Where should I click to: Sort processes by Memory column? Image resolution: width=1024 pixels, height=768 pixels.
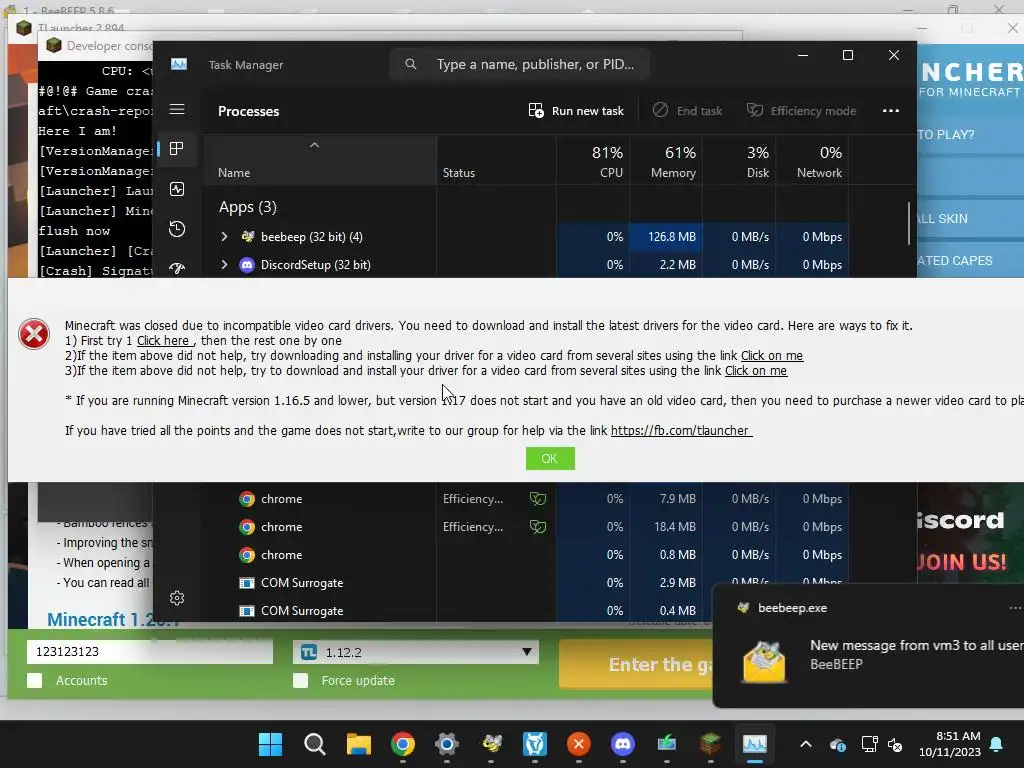click(666, 162)
